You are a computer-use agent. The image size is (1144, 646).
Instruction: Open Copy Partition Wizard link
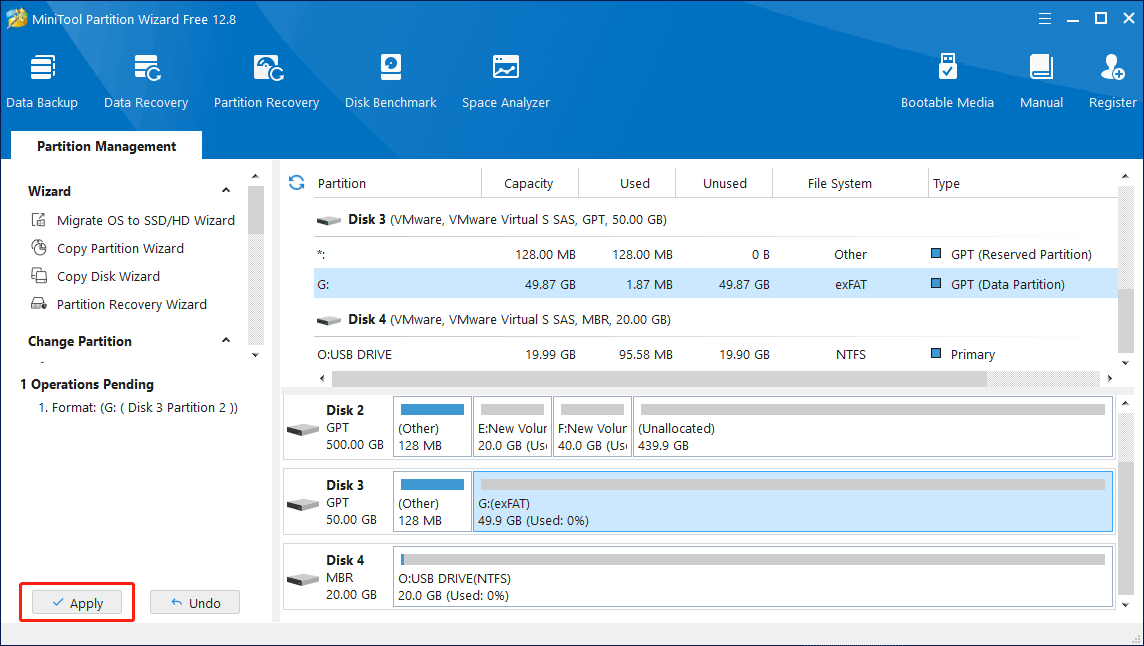120,248
